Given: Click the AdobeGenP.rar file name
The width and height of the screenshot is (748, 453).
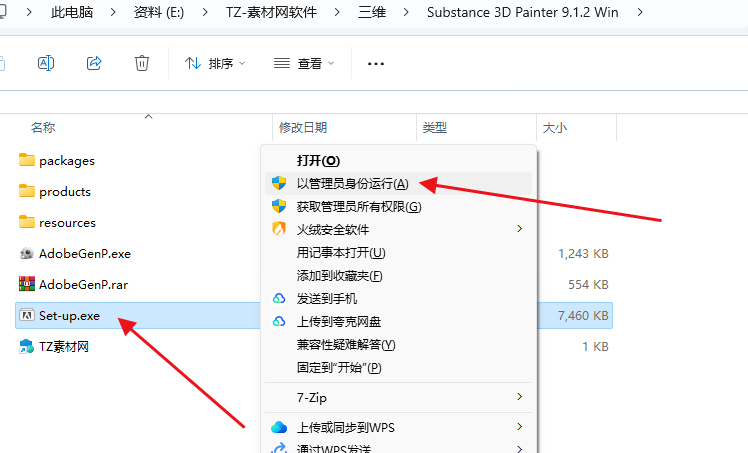Looking at the screenshot, I should coord(83,285).
